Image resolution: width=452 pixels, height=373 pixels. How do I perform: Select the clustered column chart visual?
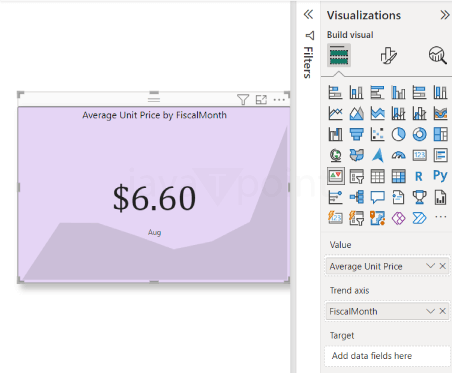[x=398, y=92]
